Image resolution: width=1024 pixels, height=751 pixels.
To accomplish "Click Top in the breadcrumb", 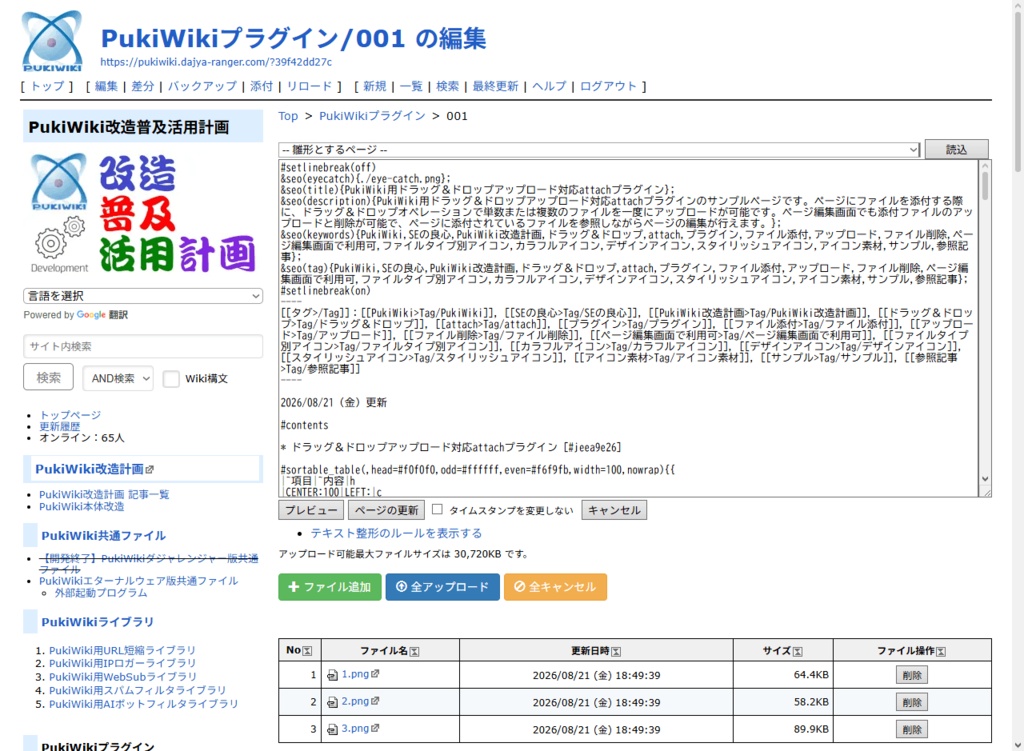I will pyautogui.click(x=288, y=116).
